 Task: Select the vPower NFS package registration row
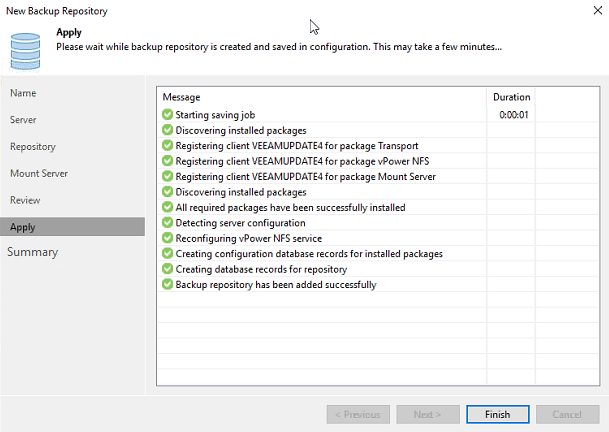[298, 161]
